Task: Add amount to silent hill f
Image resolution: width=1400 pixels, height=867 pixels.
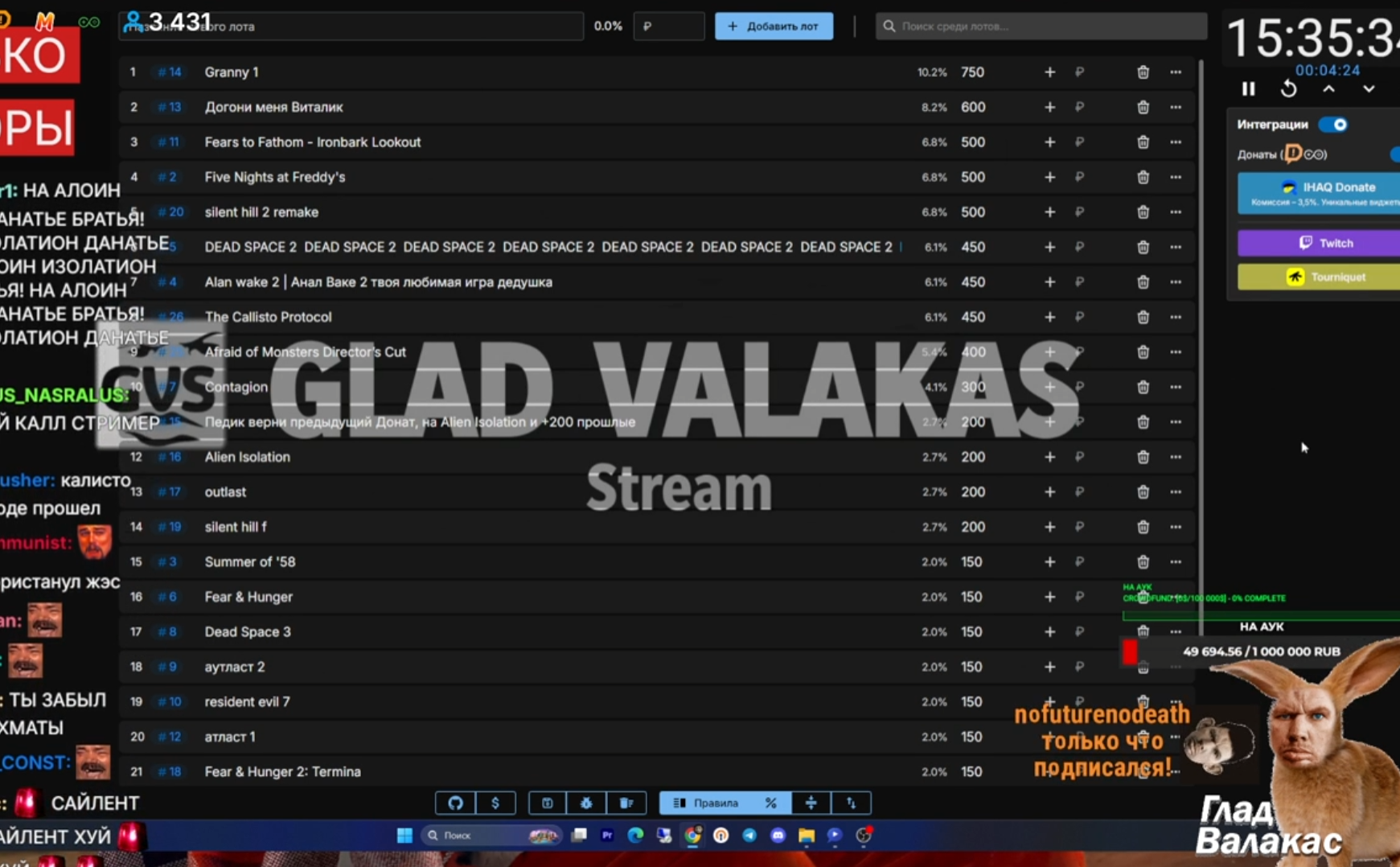Action: click(x=1049, y=527)
